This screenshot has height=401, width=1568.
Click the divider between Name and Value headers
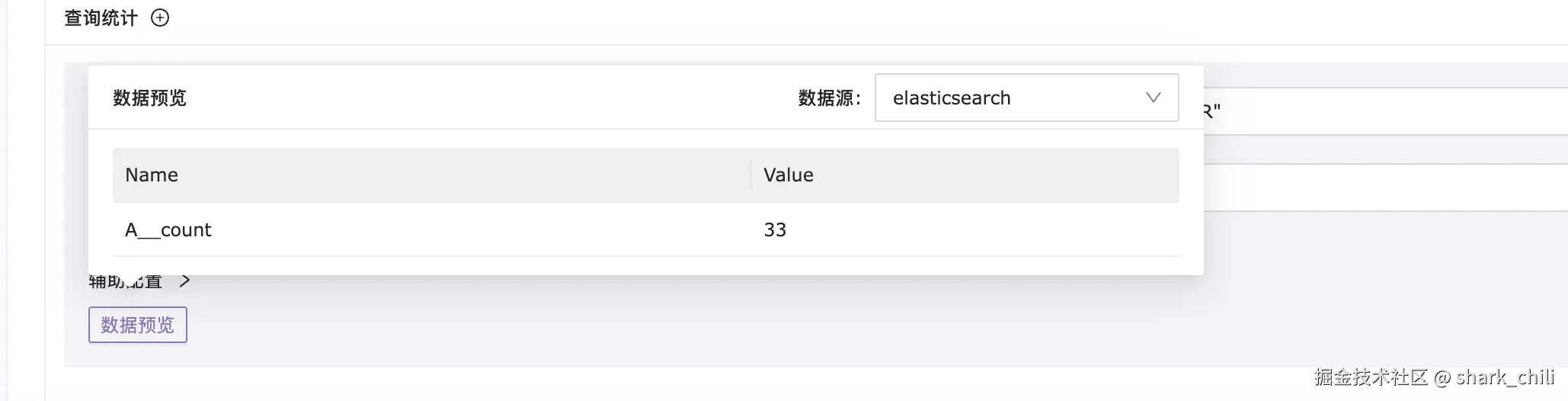750,175
